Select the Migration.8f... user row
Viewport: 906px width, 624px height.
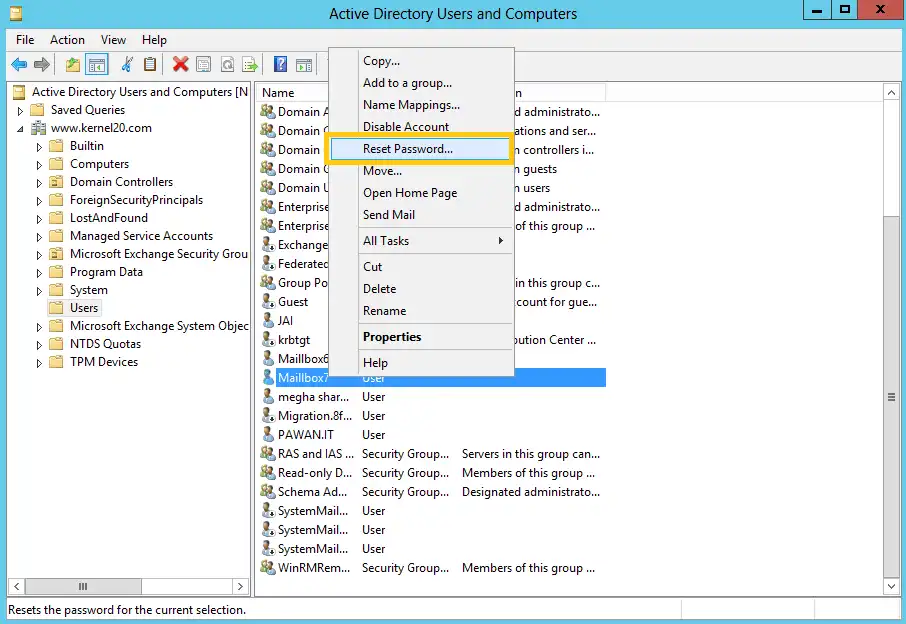[432, 416]
